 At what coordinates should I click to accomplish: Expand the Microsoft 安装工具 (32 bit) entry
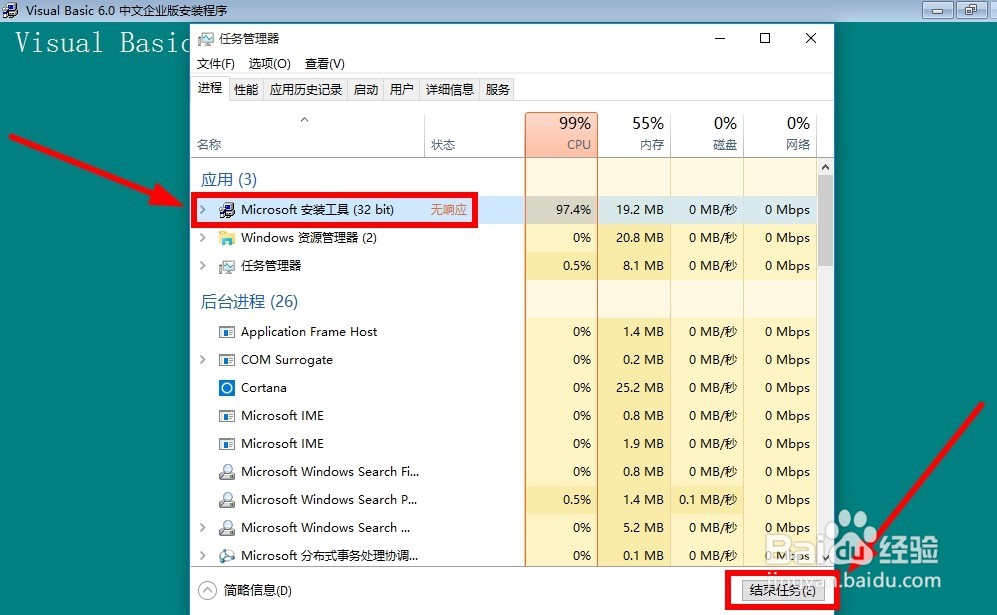coord(203,209)
